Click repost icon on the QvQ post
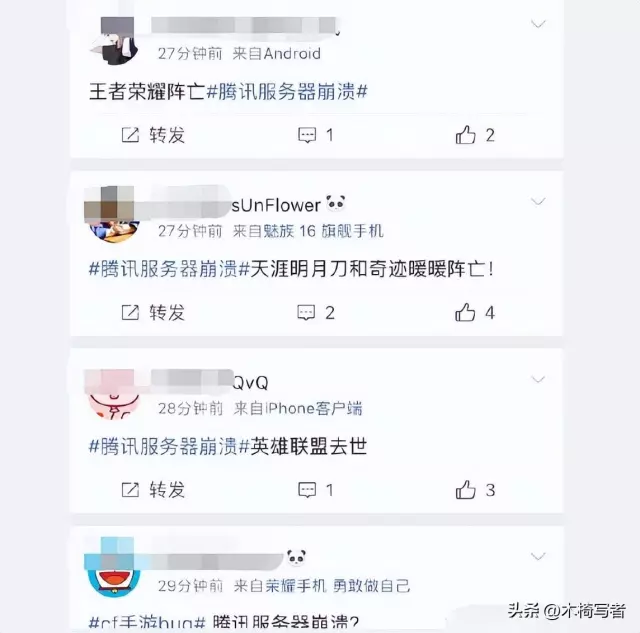 [x=131, y=490]
